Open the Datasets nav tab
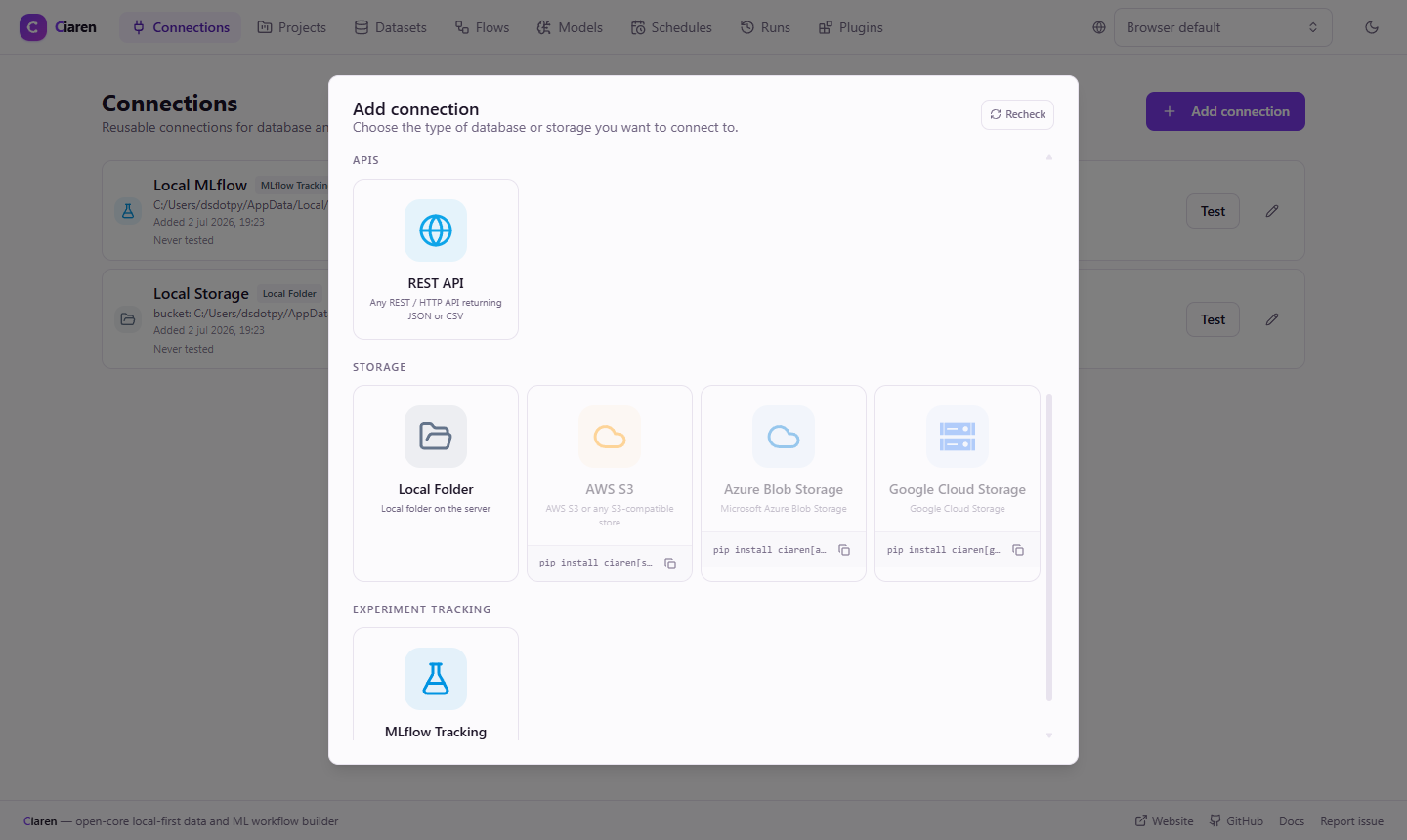Image resolution: width=1407 pixels, height=840 pixels. click(x=390, y=27)
